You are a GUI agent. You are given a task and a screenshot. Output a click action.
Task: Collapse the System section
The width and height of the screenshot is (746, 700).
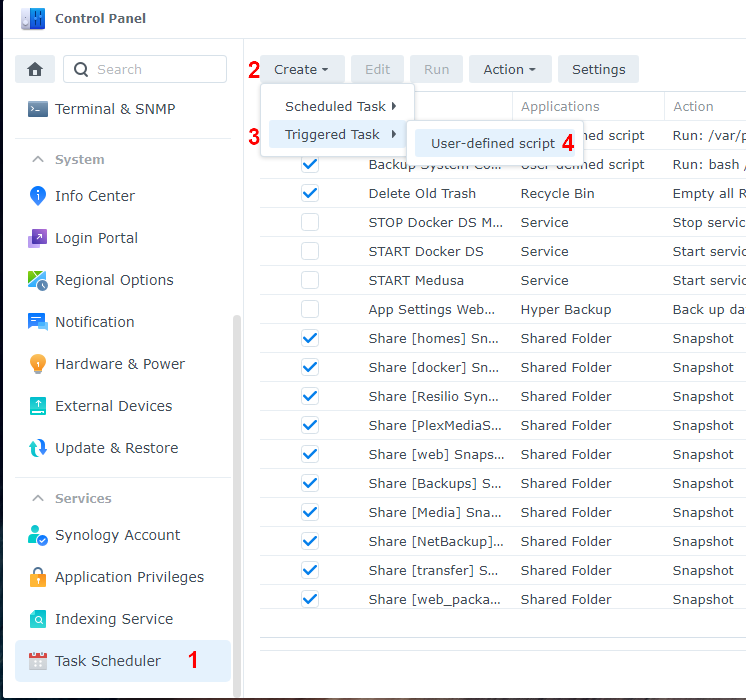pos(38,159)
